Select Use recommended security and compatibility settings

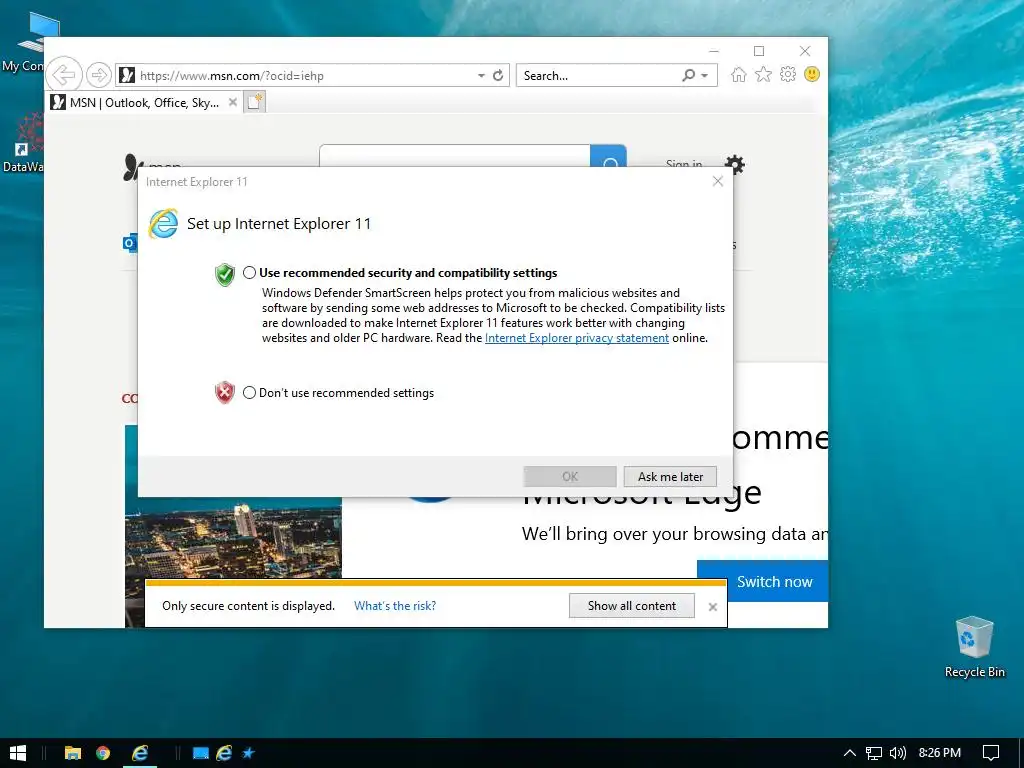point(249,272)
